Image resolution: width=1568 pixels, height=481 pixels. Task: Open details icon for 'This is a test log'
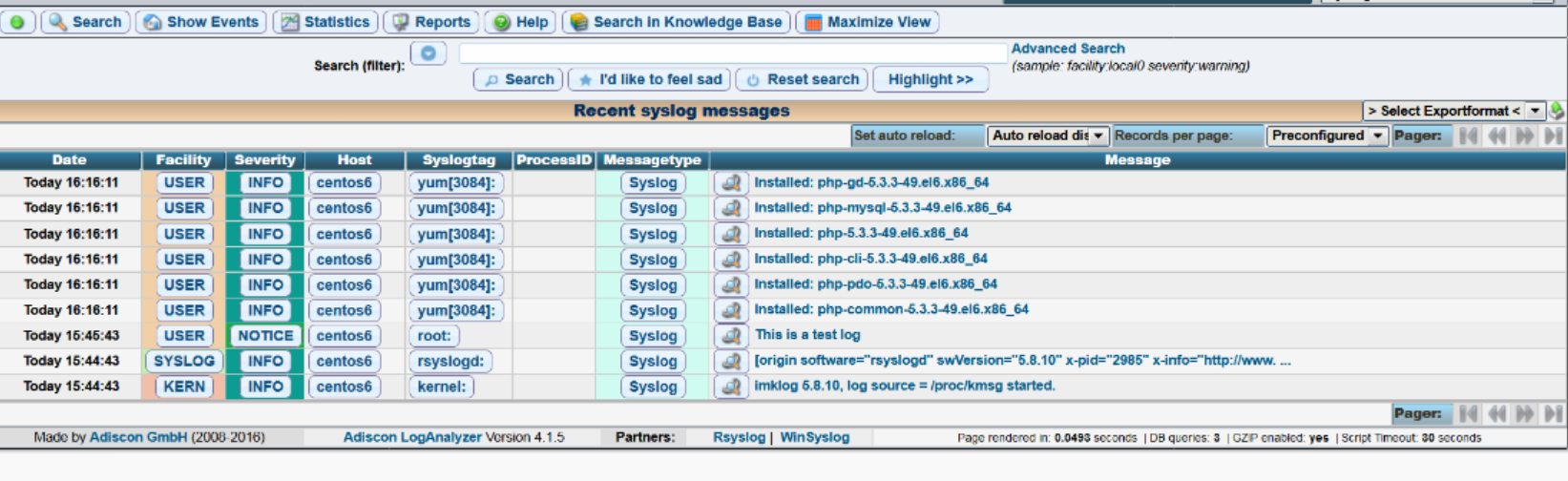(x=731, y=336)
